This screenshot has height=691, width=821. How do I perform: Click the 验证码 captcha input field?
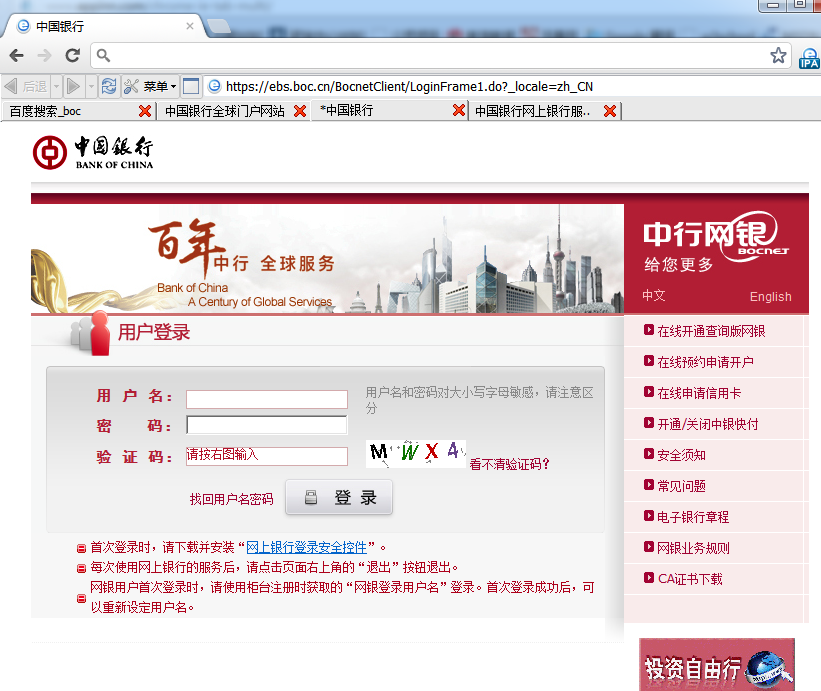click(x=267, y=456)
